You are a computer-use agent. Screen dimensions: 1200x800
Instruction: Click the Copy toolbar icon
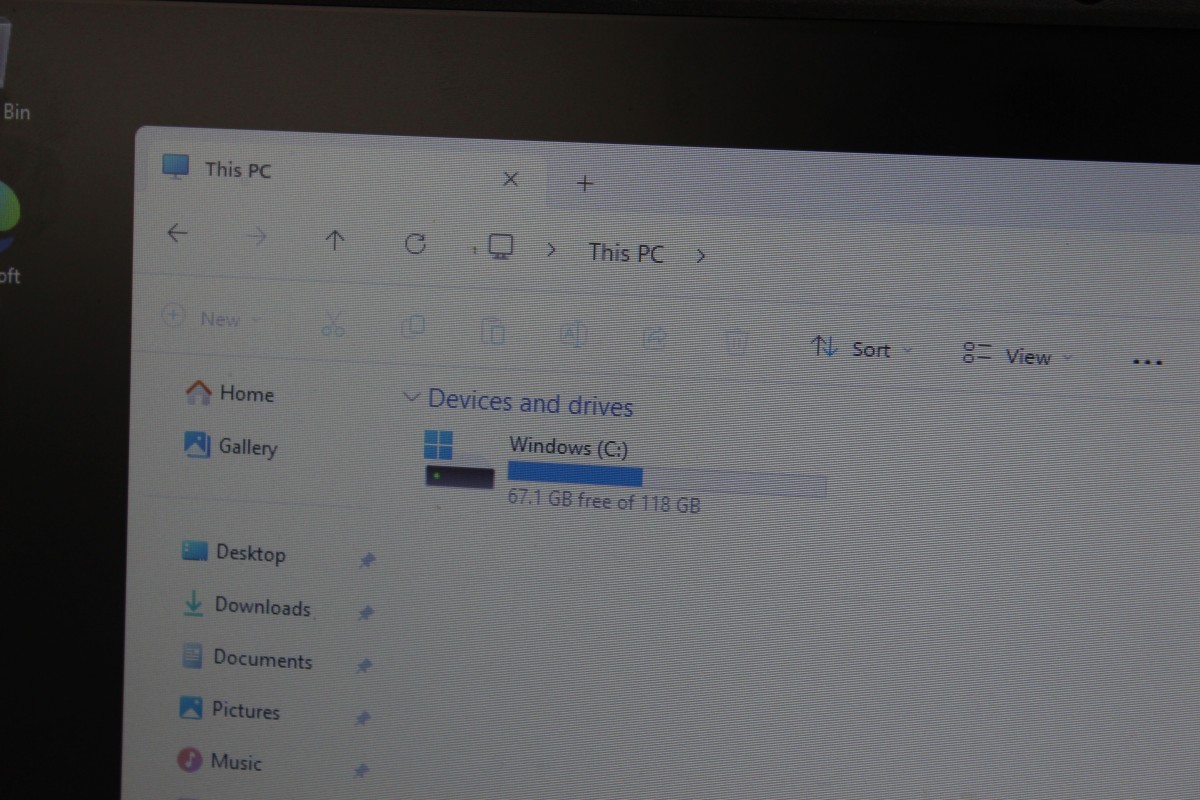(x=413, y=327)
